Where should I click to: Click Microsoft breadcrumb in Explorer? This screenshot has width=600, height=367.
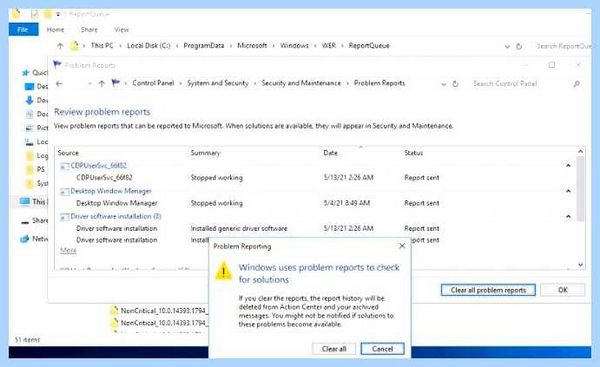point(252,45)
